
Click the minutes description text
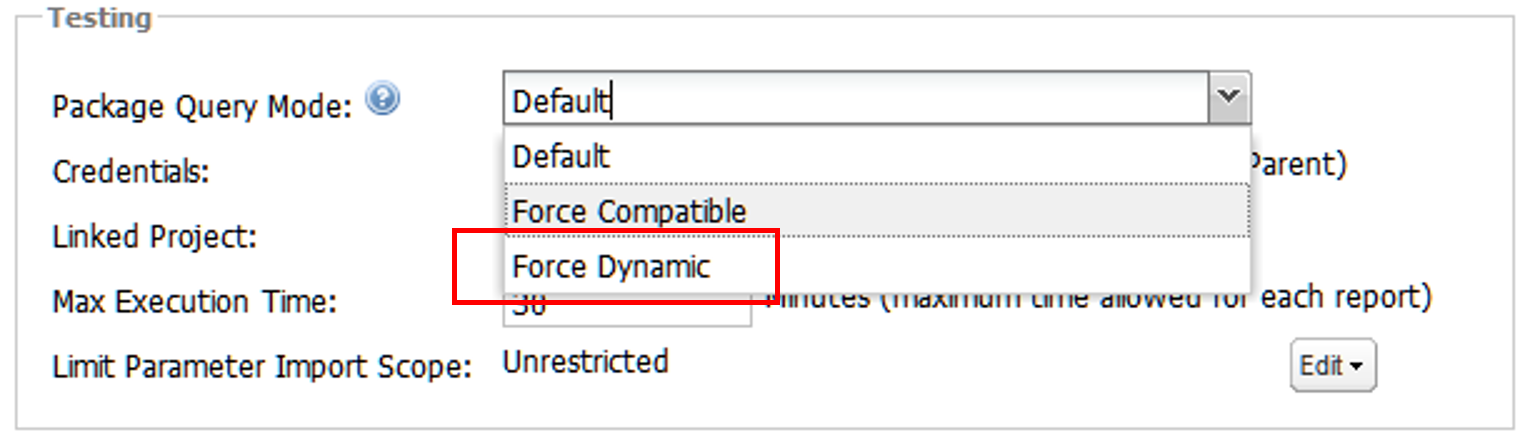click(1098, 297)
